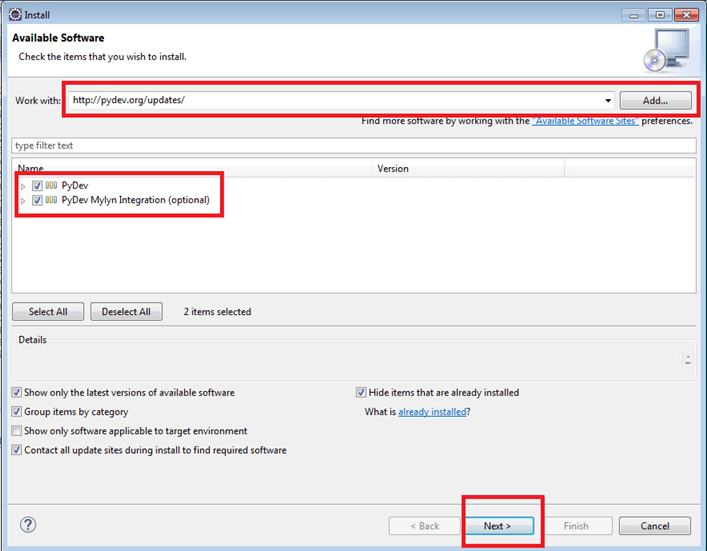This screenshot has width=707, height=551.
Task: Expand the PyDev Mylyn Integration node
Action: [23, 201]
